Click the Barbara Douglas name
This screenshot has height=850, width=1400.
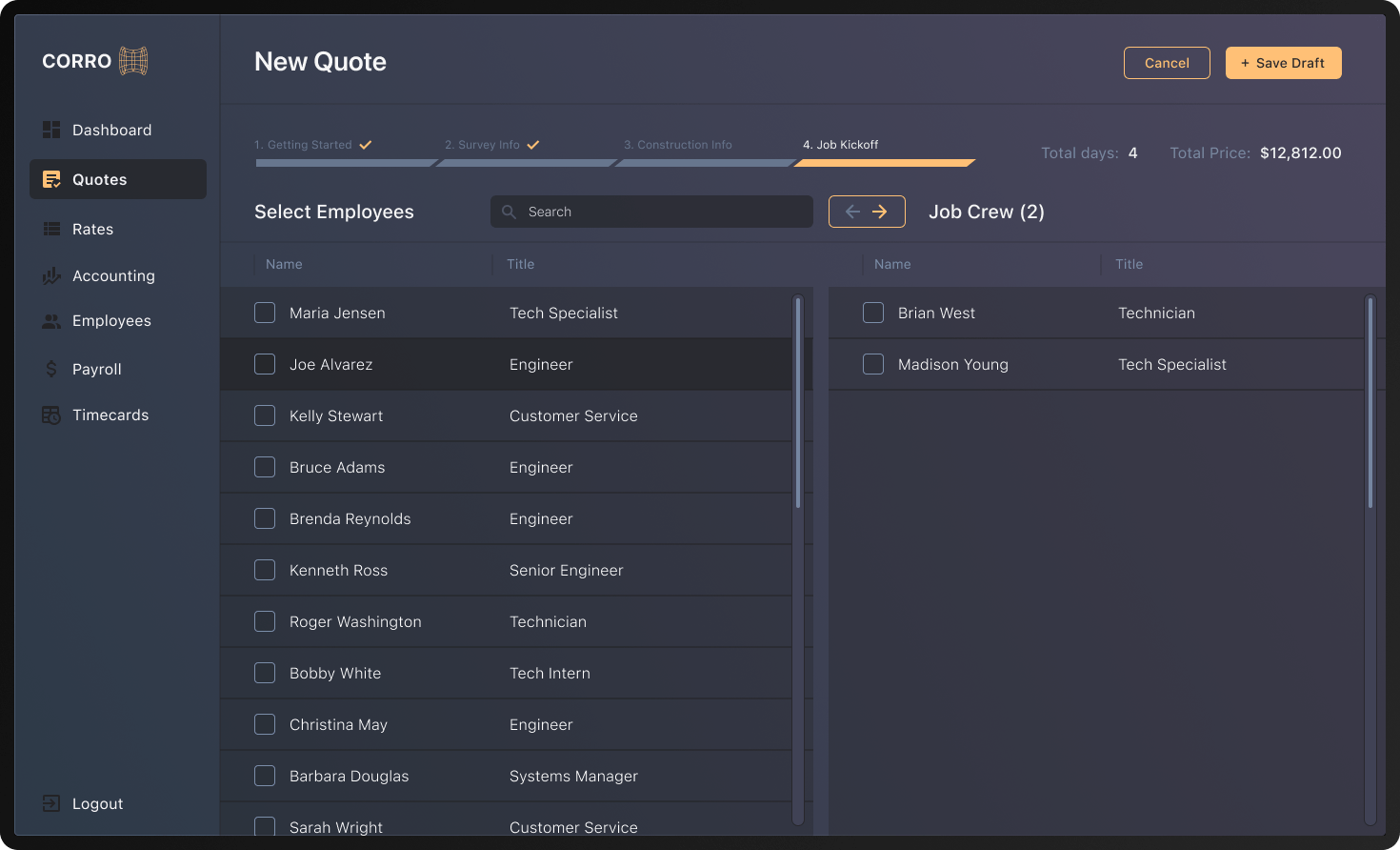[x=349, y=776]
